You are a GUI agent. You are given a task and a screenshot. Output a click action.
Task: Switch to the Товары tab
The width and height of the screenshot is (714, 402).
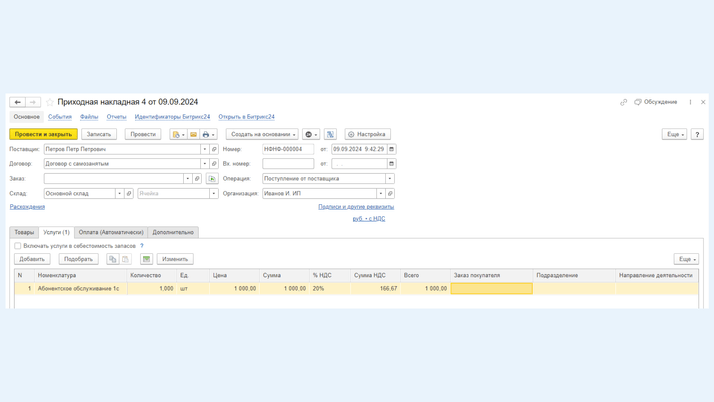pos(24,232)
